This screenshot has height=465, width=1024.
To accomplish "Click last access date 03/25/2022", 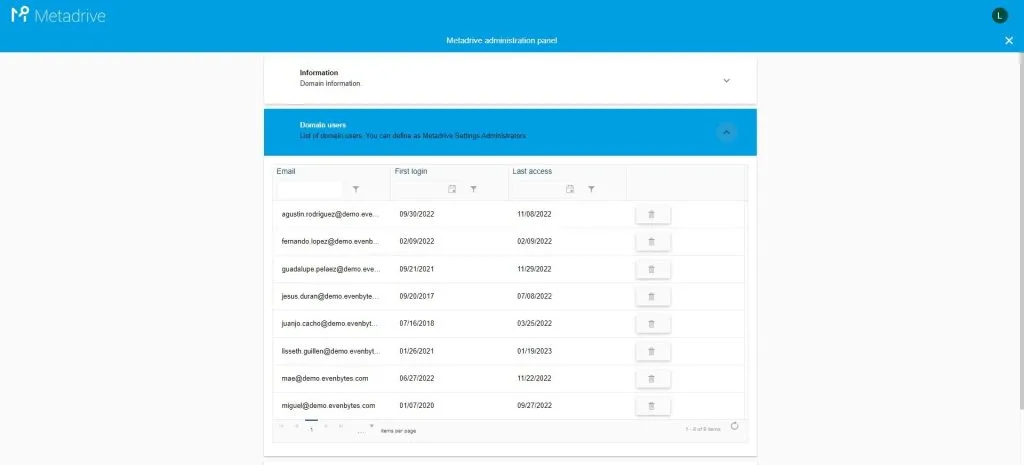I will pos(534,324).
